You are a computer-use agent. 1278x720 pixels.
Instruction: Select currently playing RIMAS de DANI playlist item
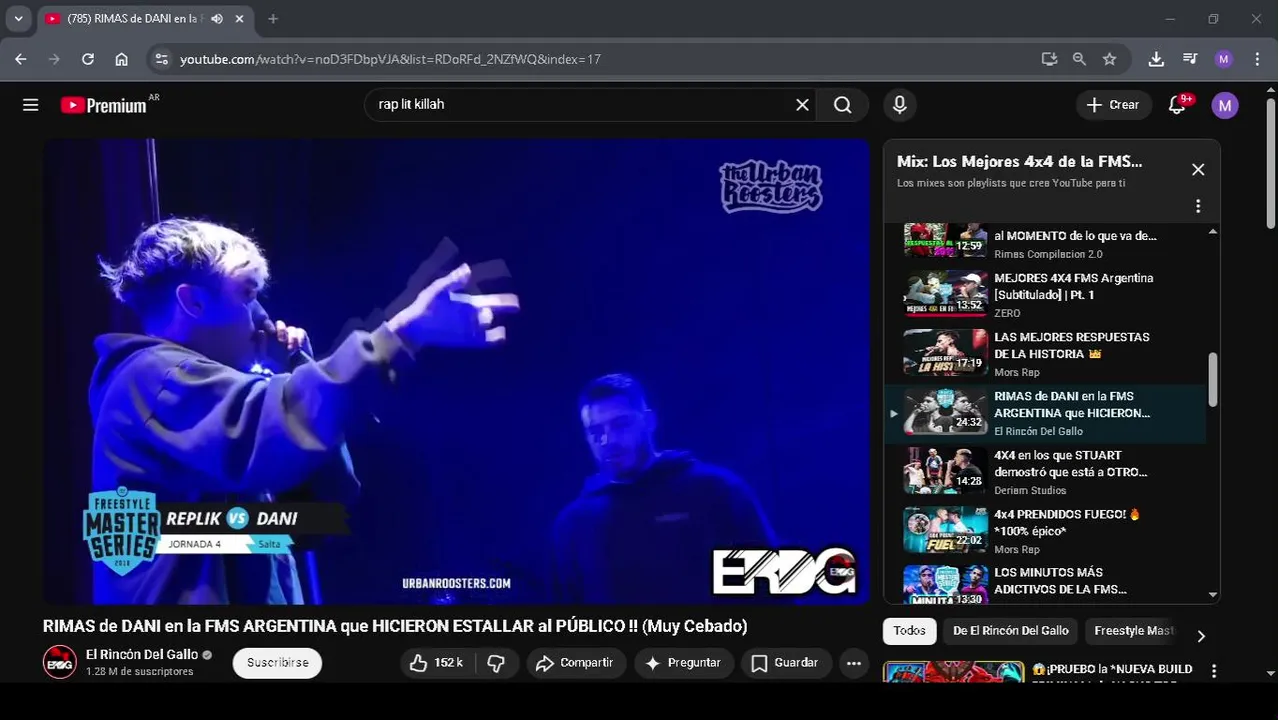1045,413
